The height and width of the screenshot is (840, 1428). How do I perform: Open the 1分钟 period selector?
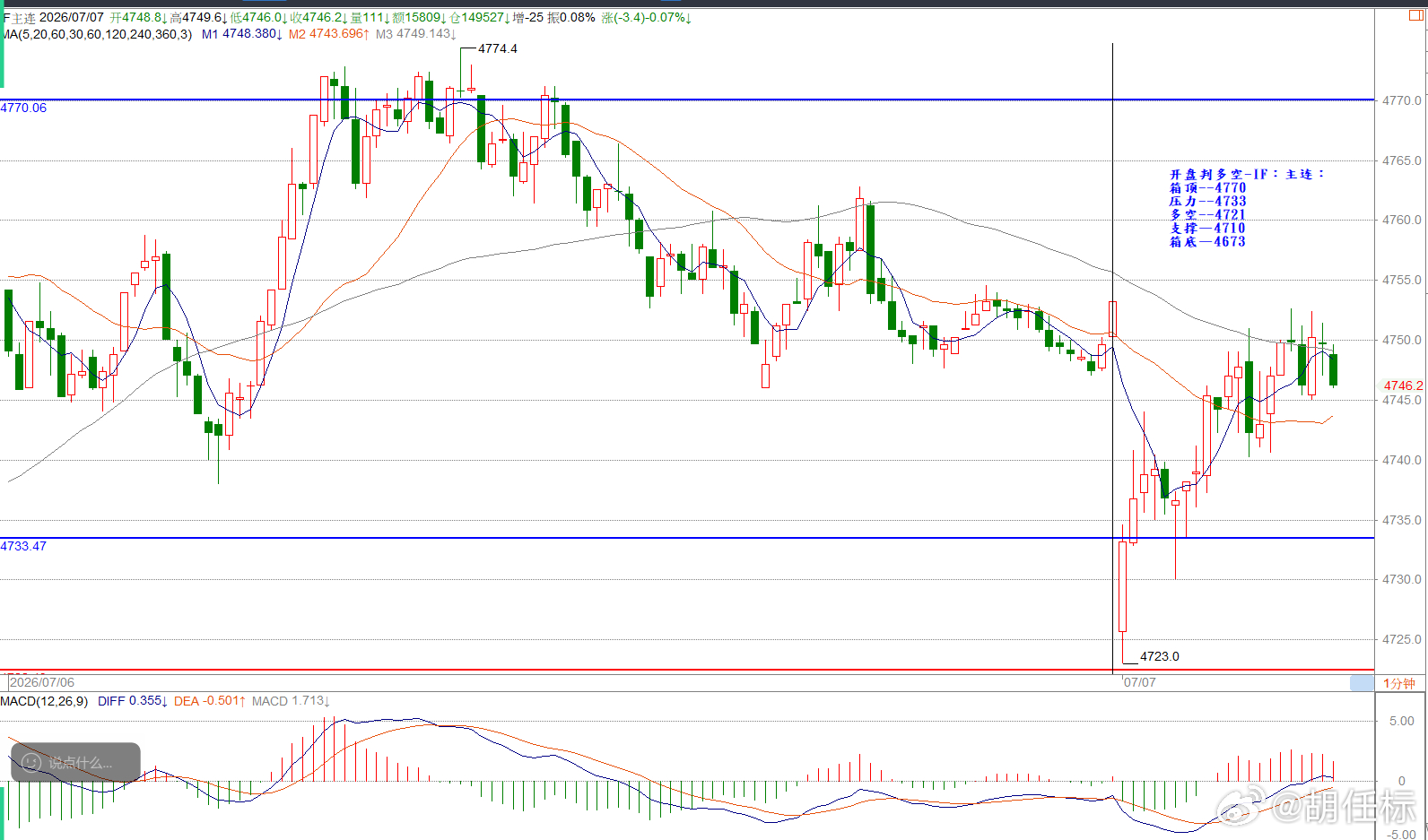click(1398, 683)
